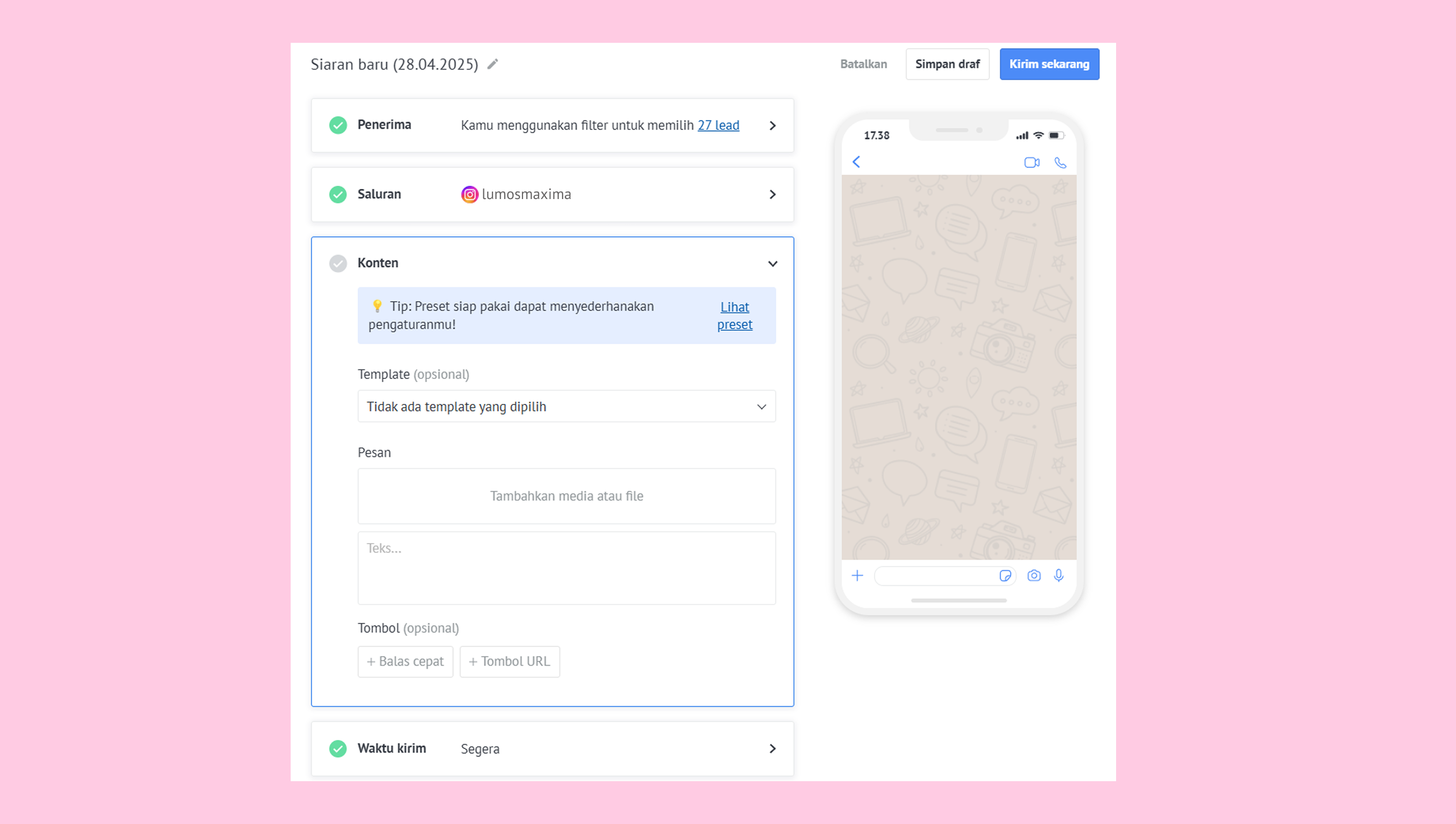The image size is (1456, 824).
Task: Expand the Saluran section chevron
Action: click(772, 195)
